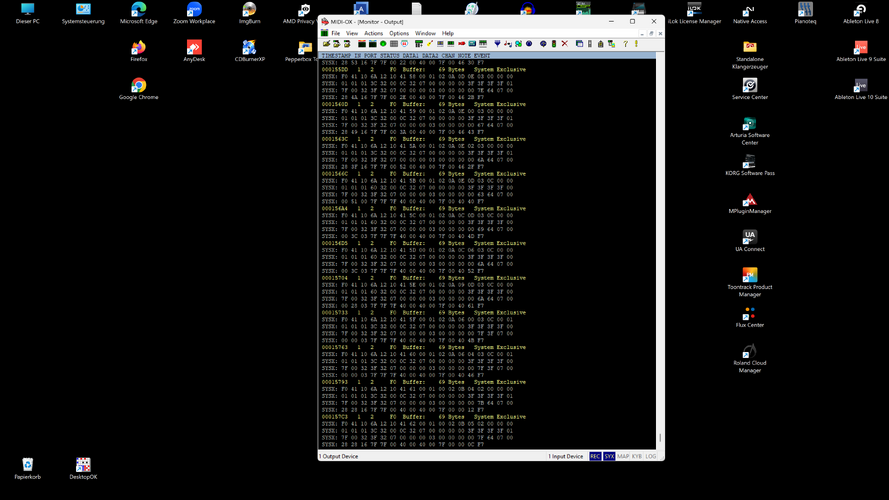Click the red X toolbar icon
The height and width of the screenshot is (500, 889).
pyautogui.click(x=565, y=44)
